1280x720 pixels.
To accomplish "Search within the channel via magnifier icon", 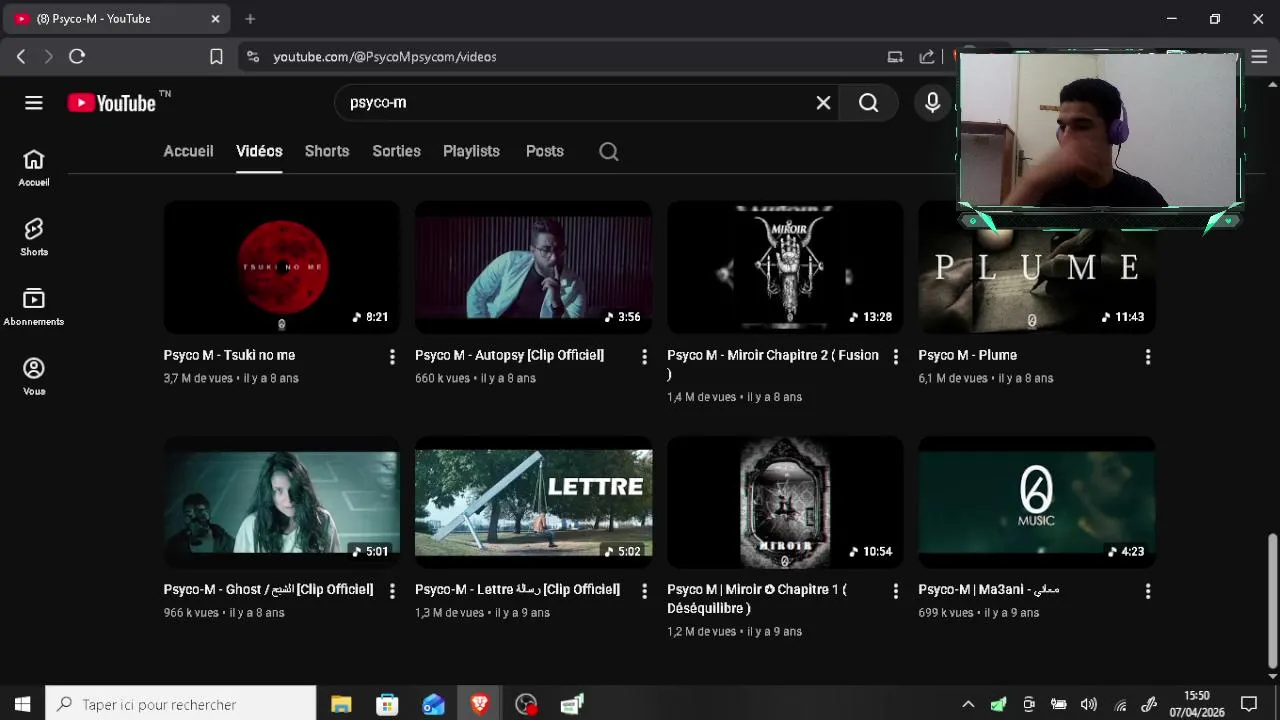I will point(609,152).
